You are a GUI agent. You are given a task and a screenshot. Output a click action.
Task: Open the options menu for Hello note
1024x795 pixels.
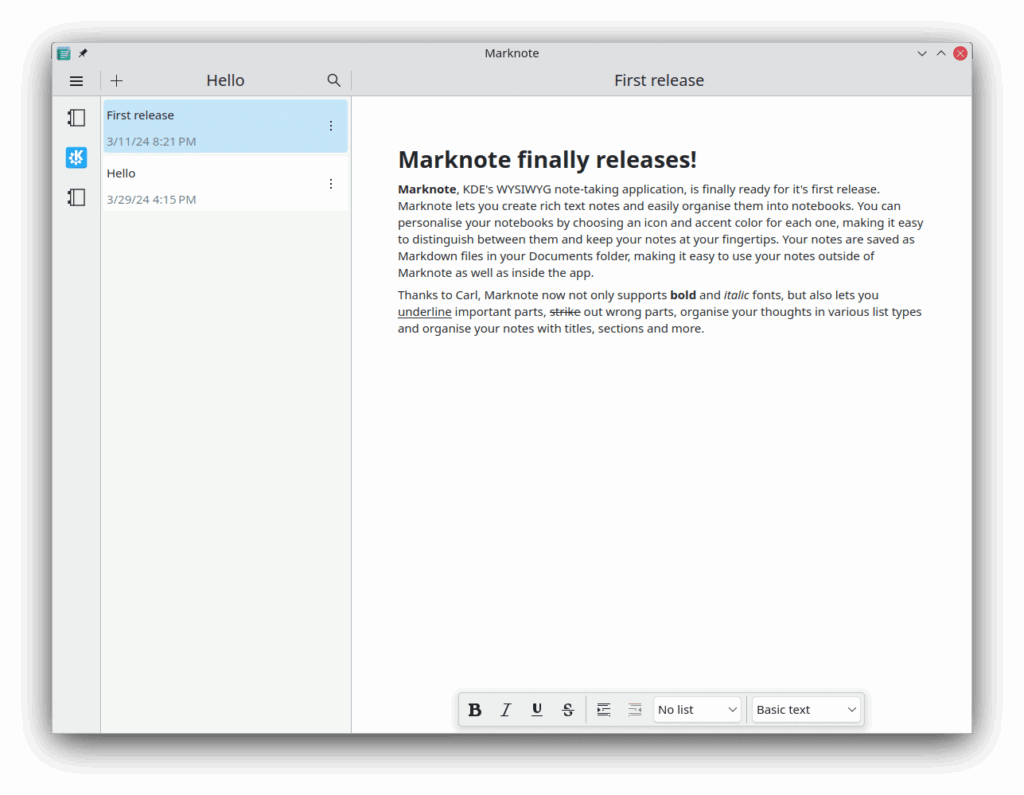[331, 184]
